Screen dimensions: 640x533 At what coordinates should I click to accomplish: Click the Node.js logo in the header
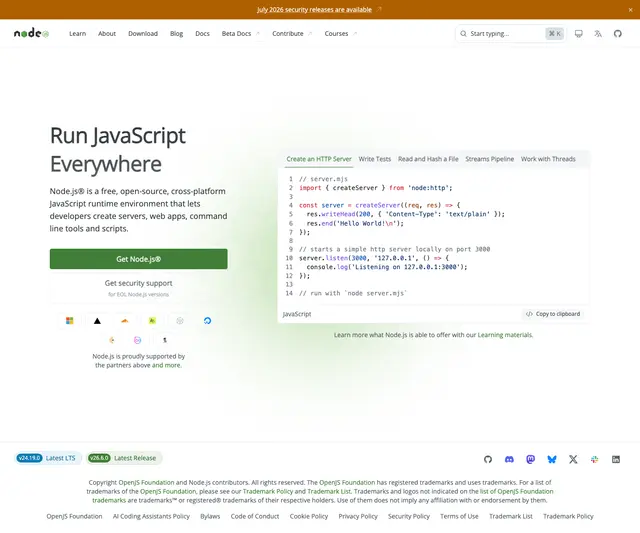(31, 33)
